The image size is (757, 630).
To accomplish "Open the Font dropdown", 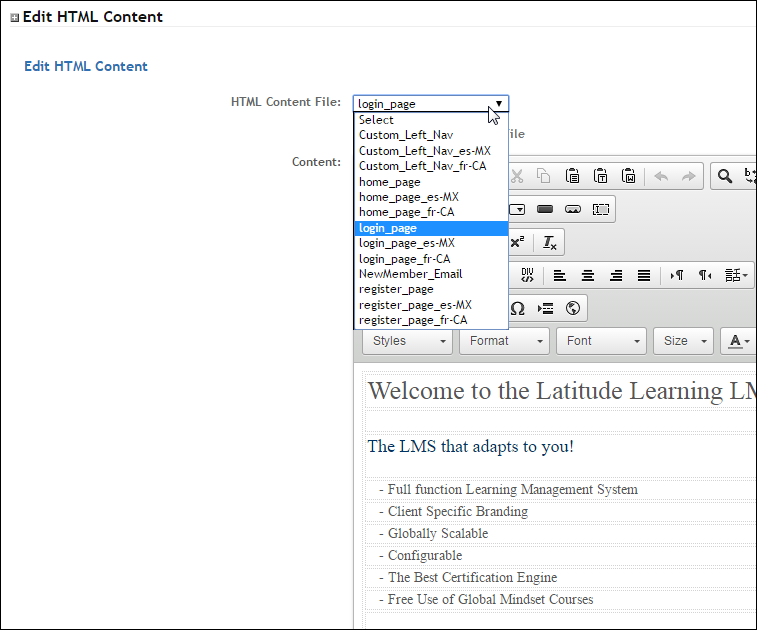I will (602, 341).
